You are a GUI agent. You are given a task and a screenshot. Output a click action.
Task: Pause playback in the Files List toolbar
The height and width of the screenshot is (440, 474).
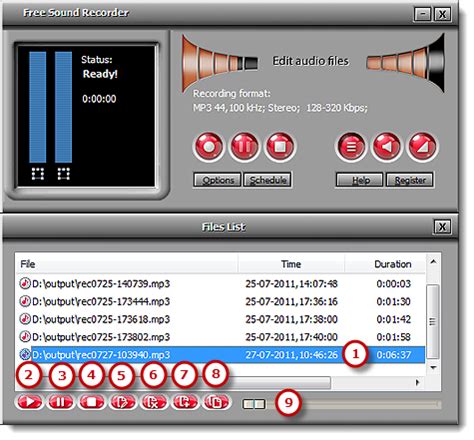(x=60, y=402)
